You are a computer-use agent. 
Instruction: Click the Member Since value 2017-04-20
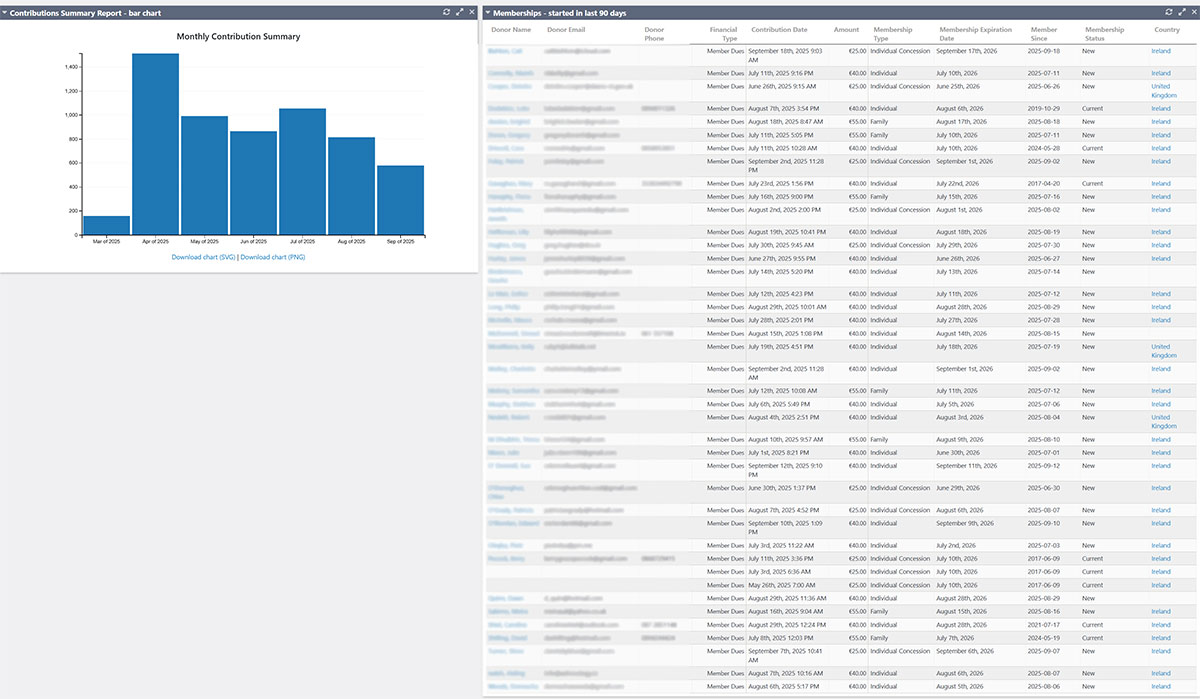[x=1044, y=184]
